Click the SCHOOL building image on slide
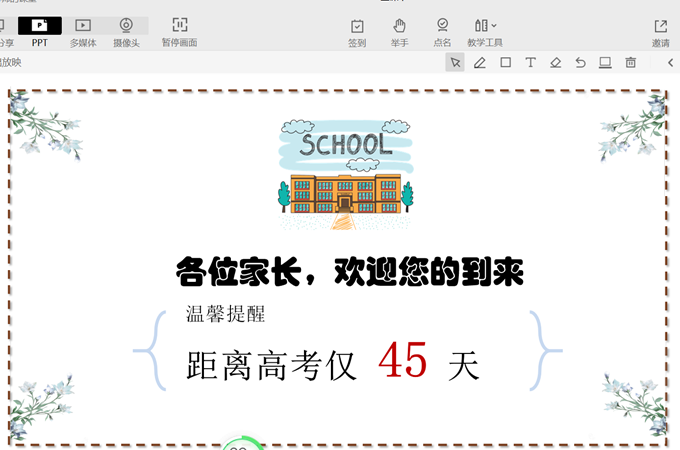Viewport: 680px width, 450px height. click(x=345, y=175)
